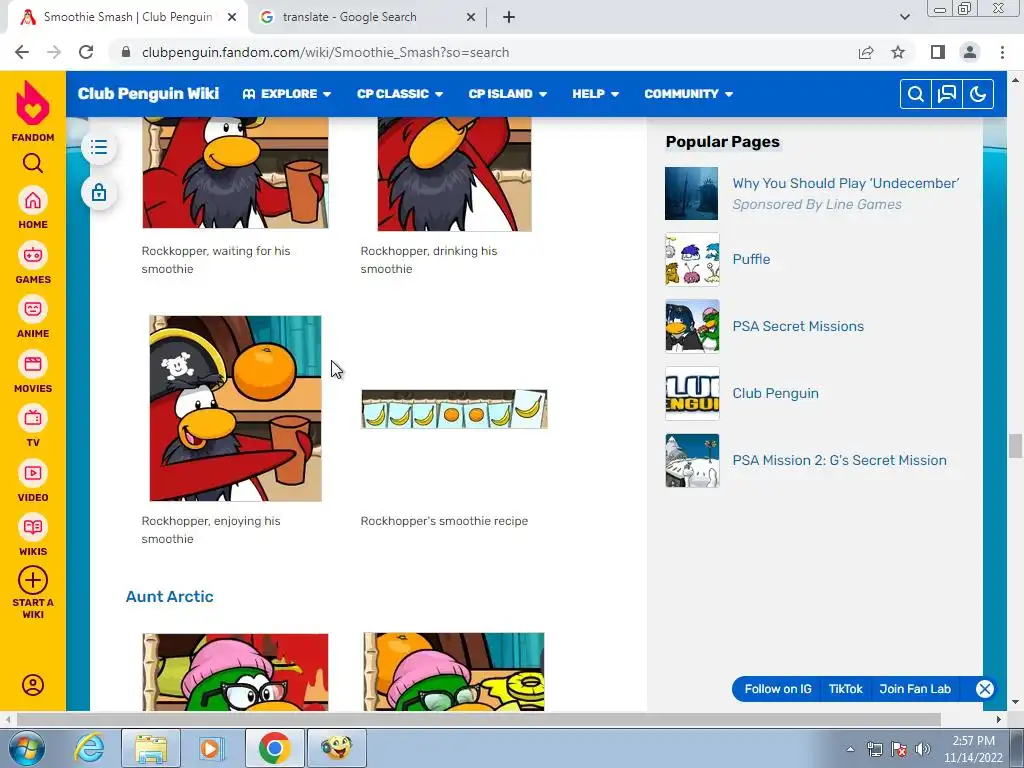Click the volume speaker tray icon
This screenshot has height=768, width=1024.
coord(922,749)
